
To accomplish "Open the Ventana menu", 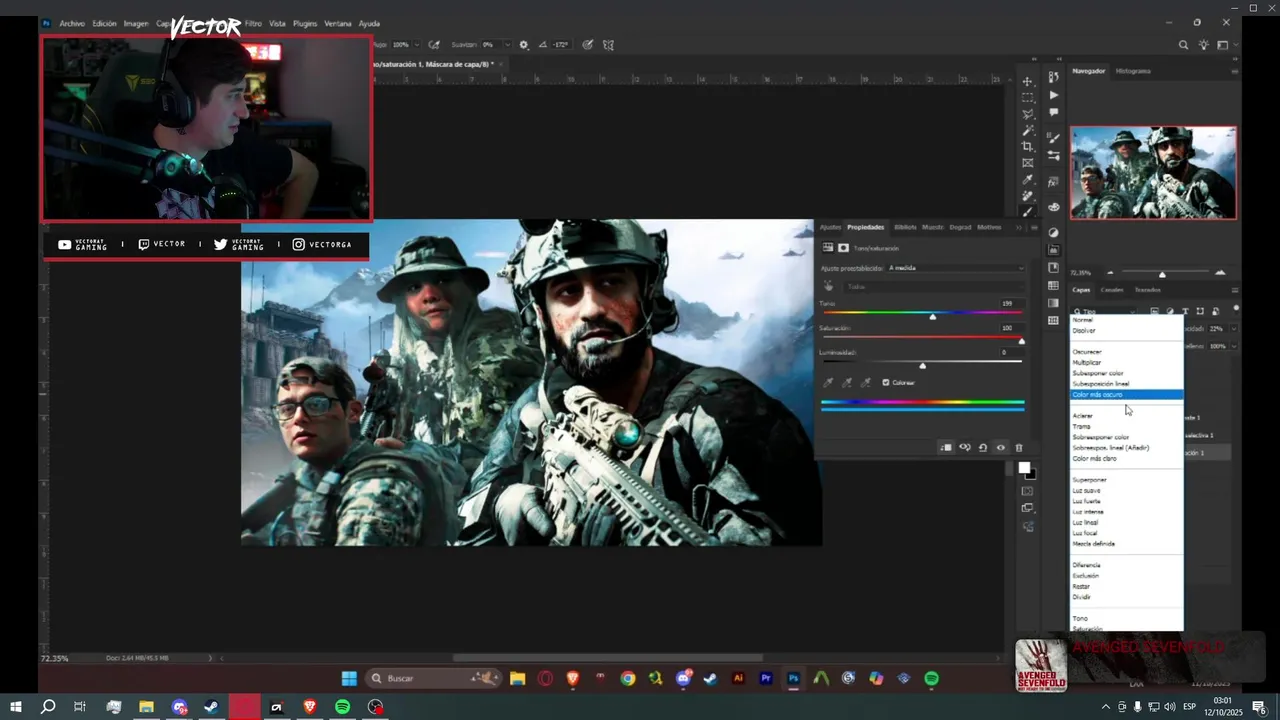I will tap(338, 23).
